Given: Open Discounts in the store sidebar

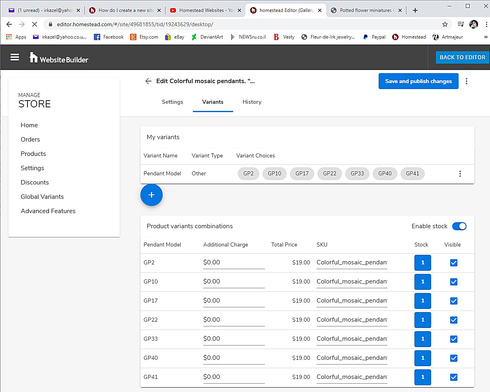Looking at the screenshot, I should tap(35, 182).
